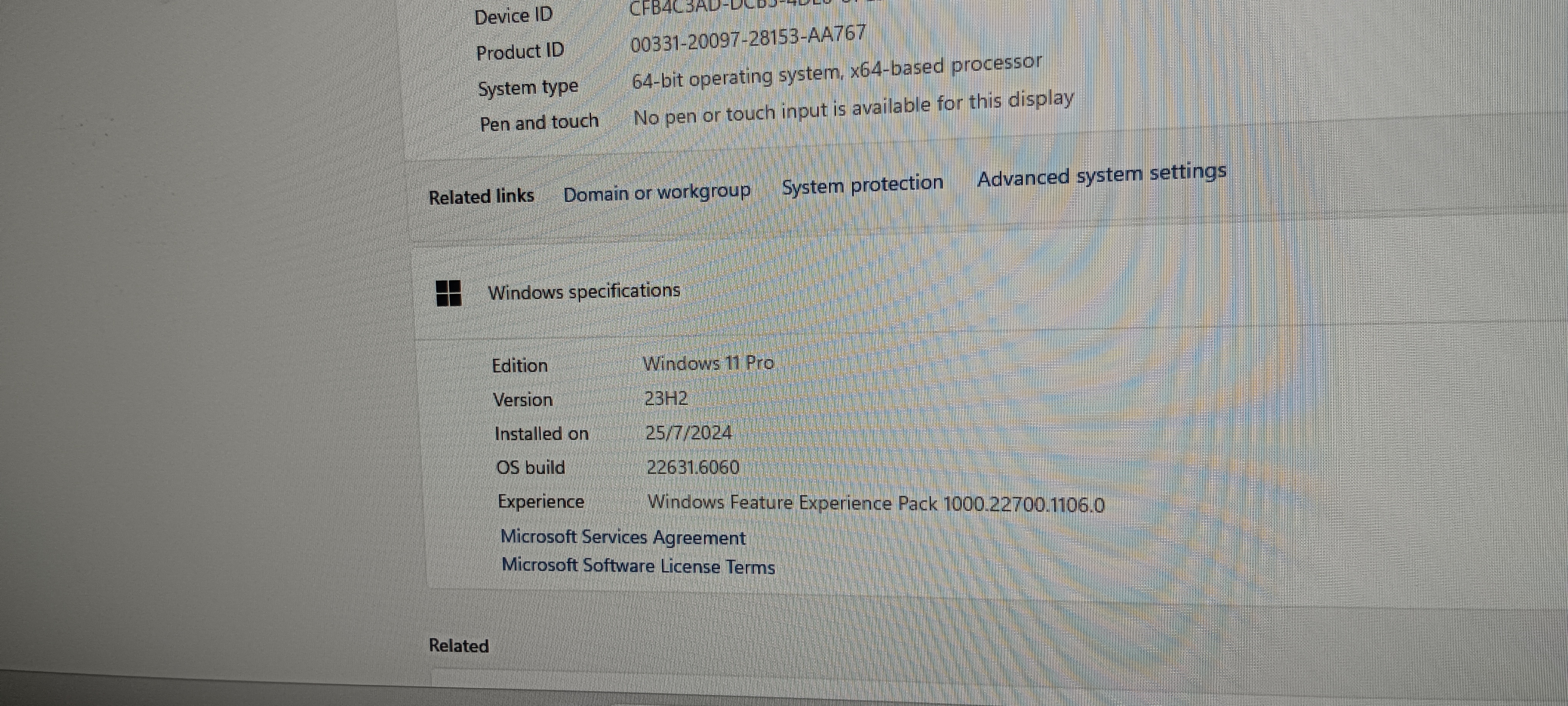This screenshot has height=706, width=1568.
Task: Click the System type label
Action: (x=528, y=88)
